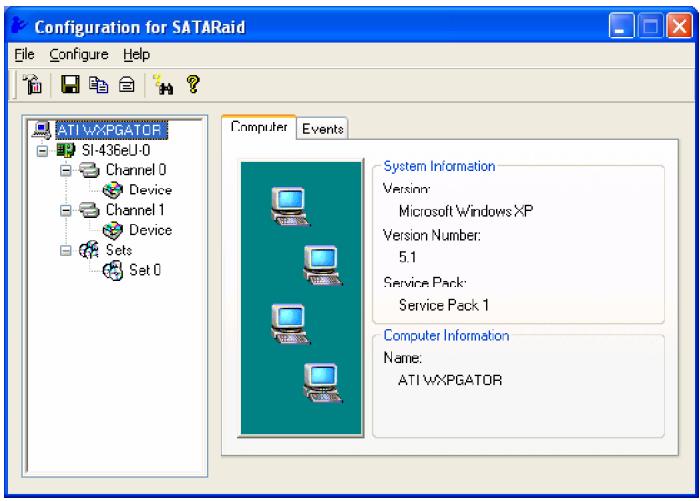Select the Channel 1 label

click(135, 210)
